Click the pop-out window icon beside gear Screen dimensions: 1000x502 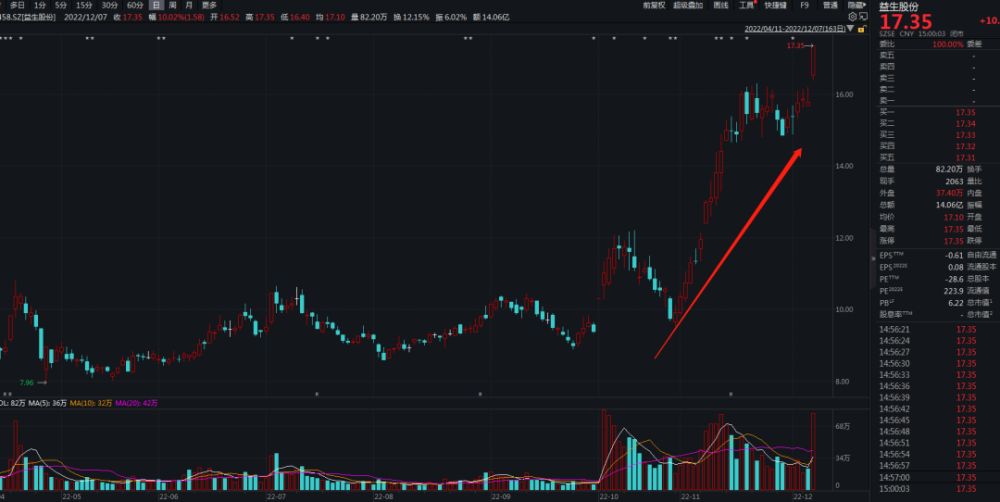863,18
